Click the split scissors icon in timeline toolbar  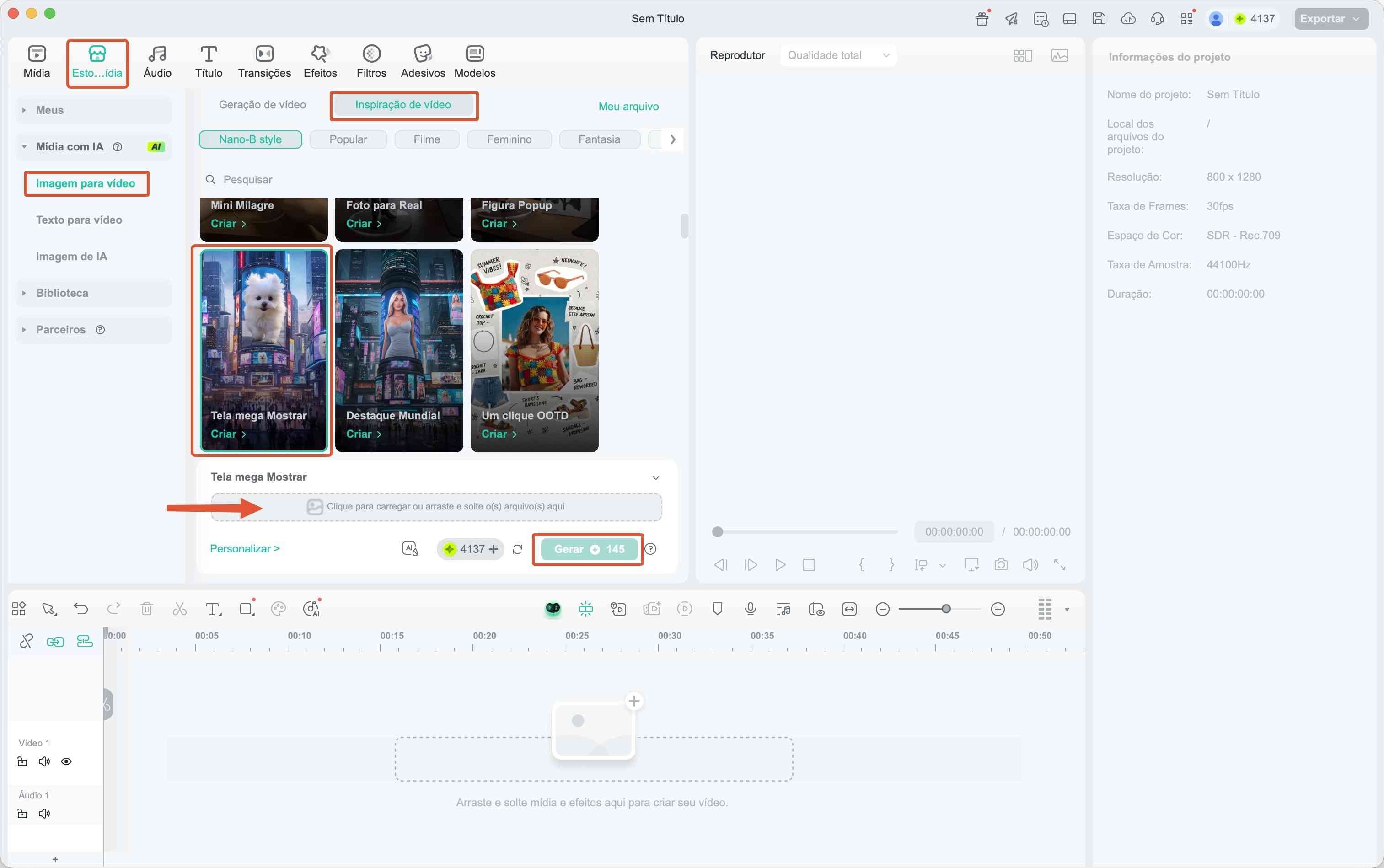tap(180, 609)
